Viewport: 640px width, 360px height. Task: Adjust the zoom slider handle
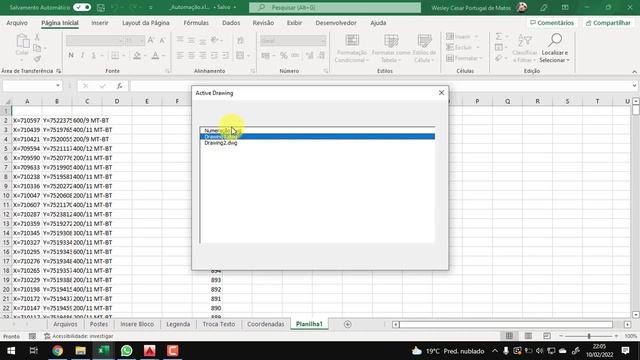coord(589,336)
